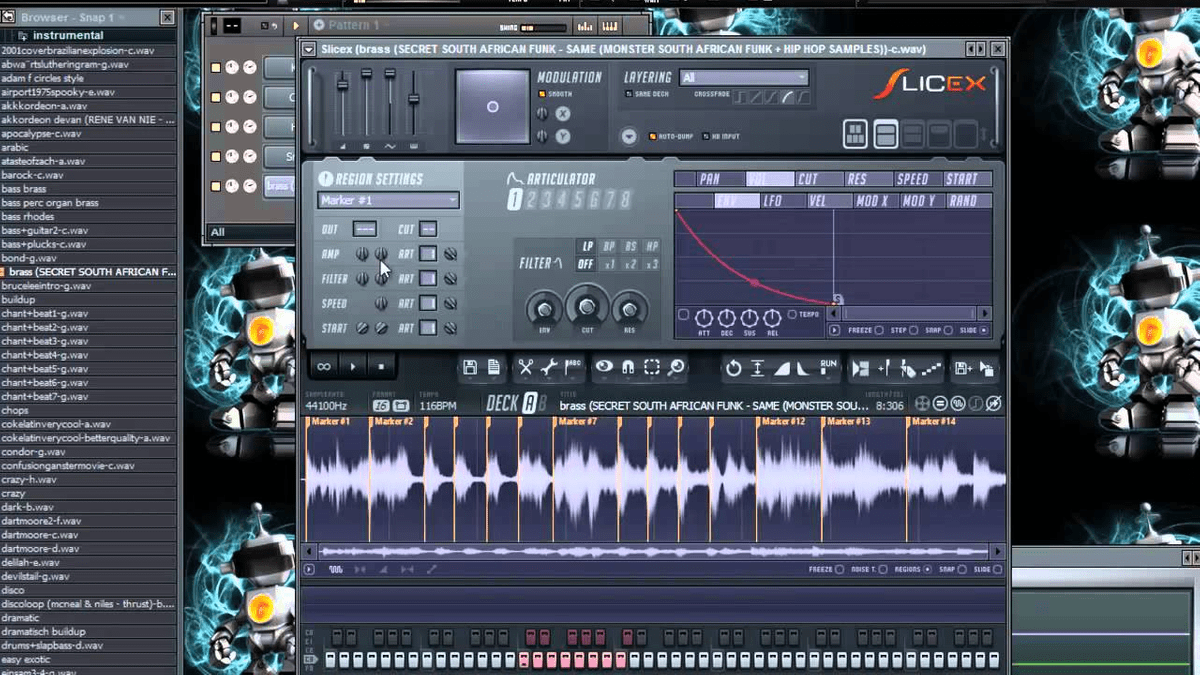Click the RUN script icon
Screen dimensions: 1200x675
click(828, 368)
